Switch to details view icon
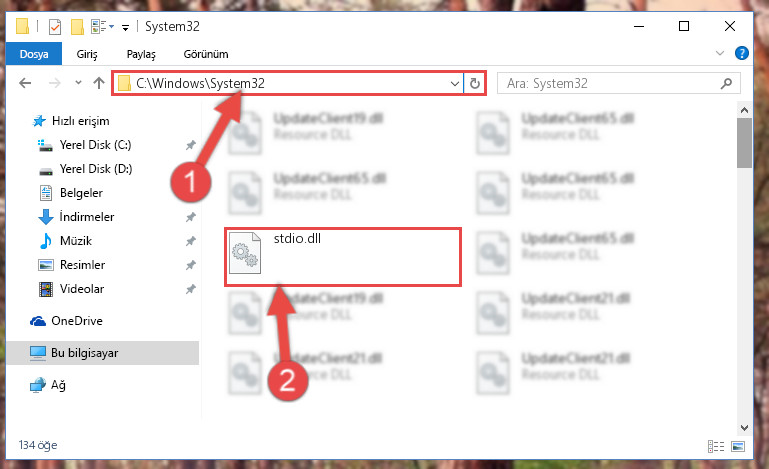The image size is (769, 469). point(716,446)
